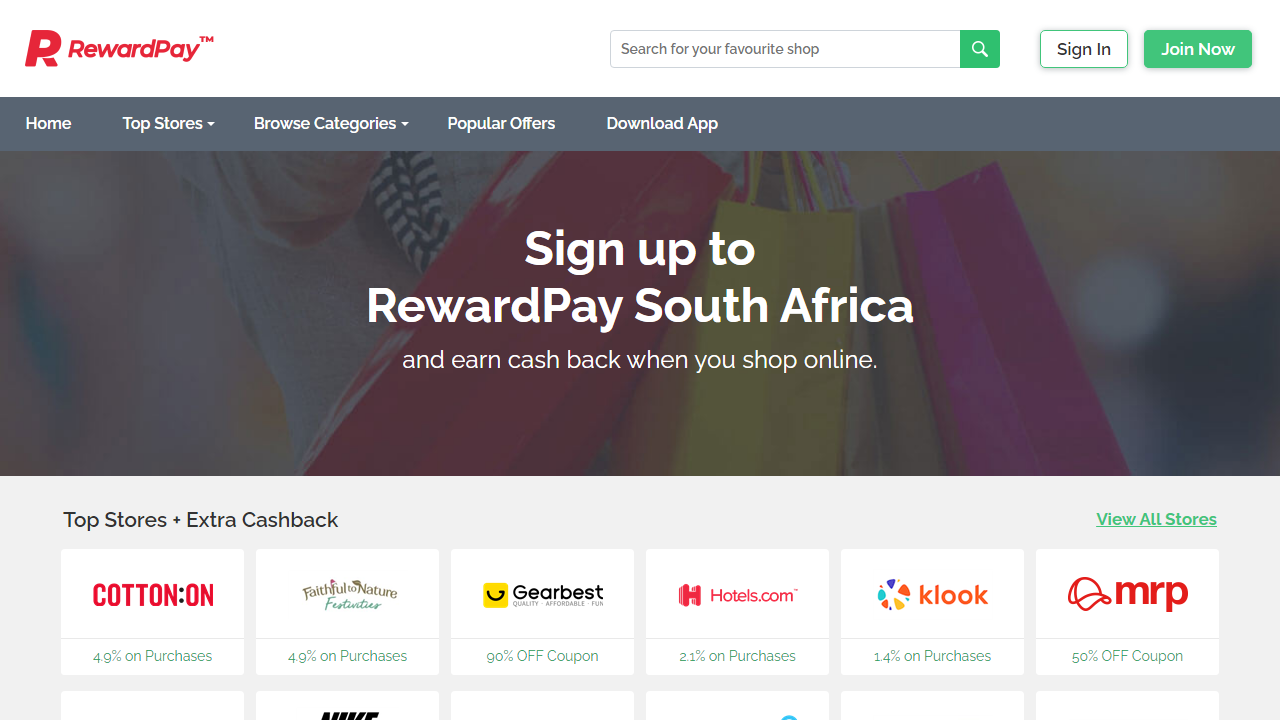Navigate to the Home menu item
Screen dimensions: 1280x720
tap(48, 123)
